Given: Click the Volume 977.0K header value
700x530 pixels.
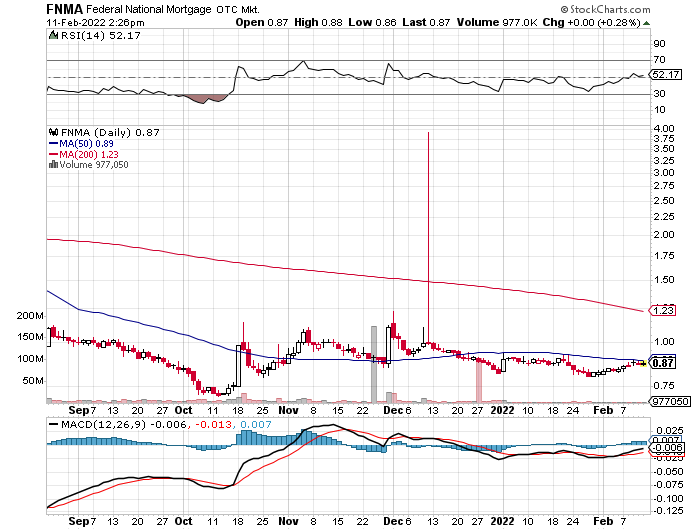Looking at the screenshot, I should coord(497,22).
